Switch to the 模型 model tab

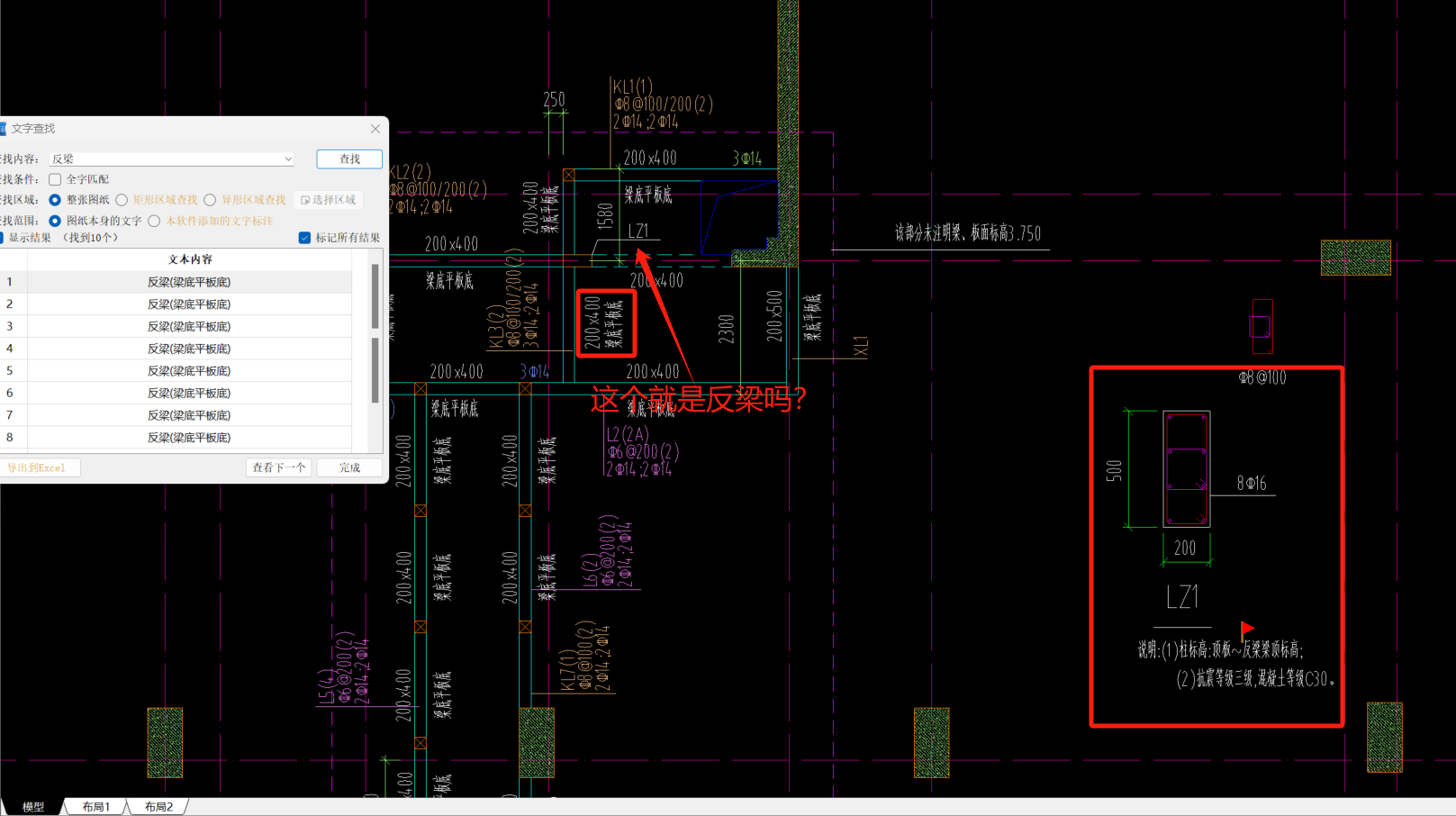click(x=33, y=807)
